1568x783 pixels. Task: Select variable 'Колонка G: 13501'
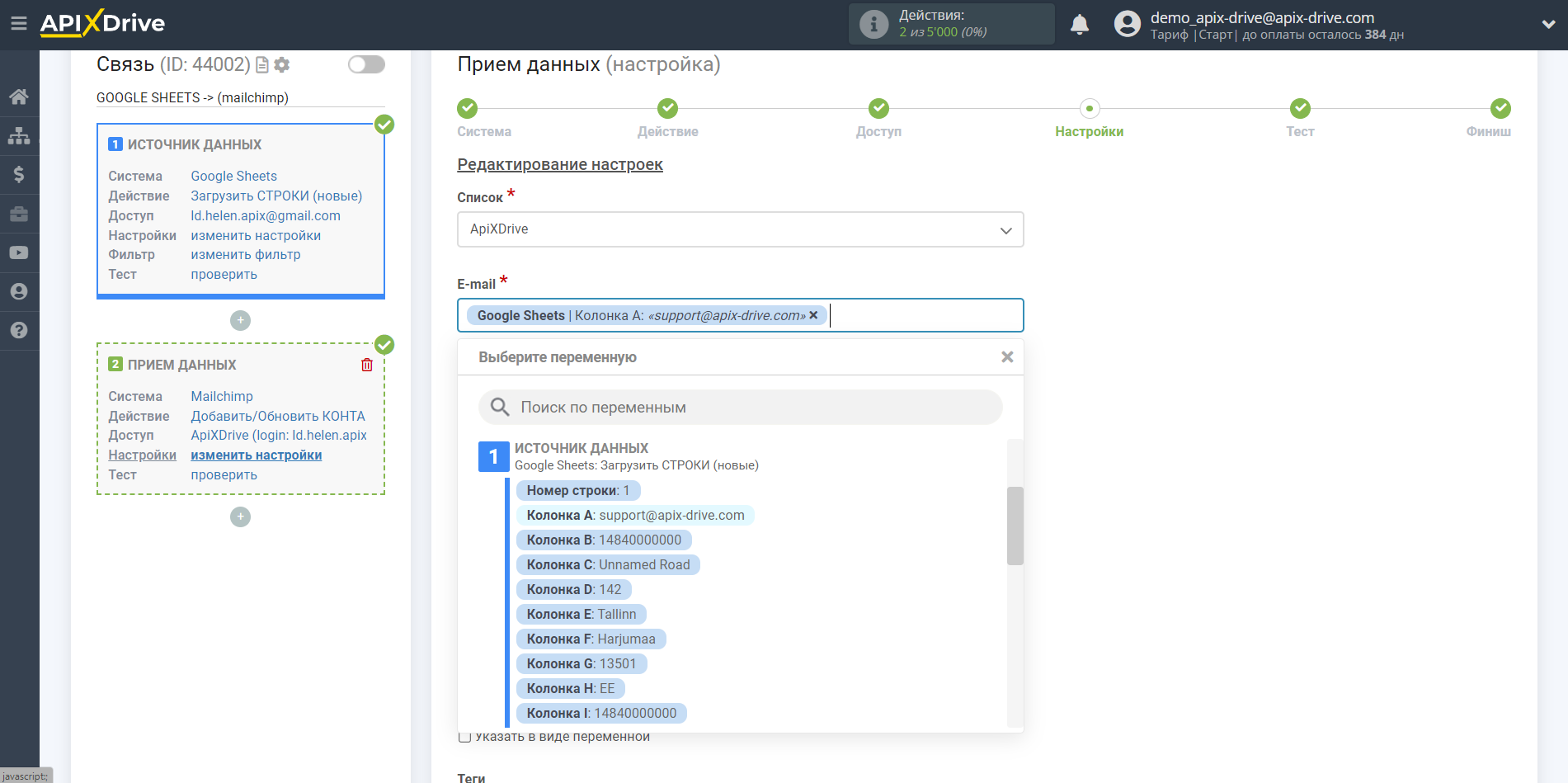(x=582, y=663)
